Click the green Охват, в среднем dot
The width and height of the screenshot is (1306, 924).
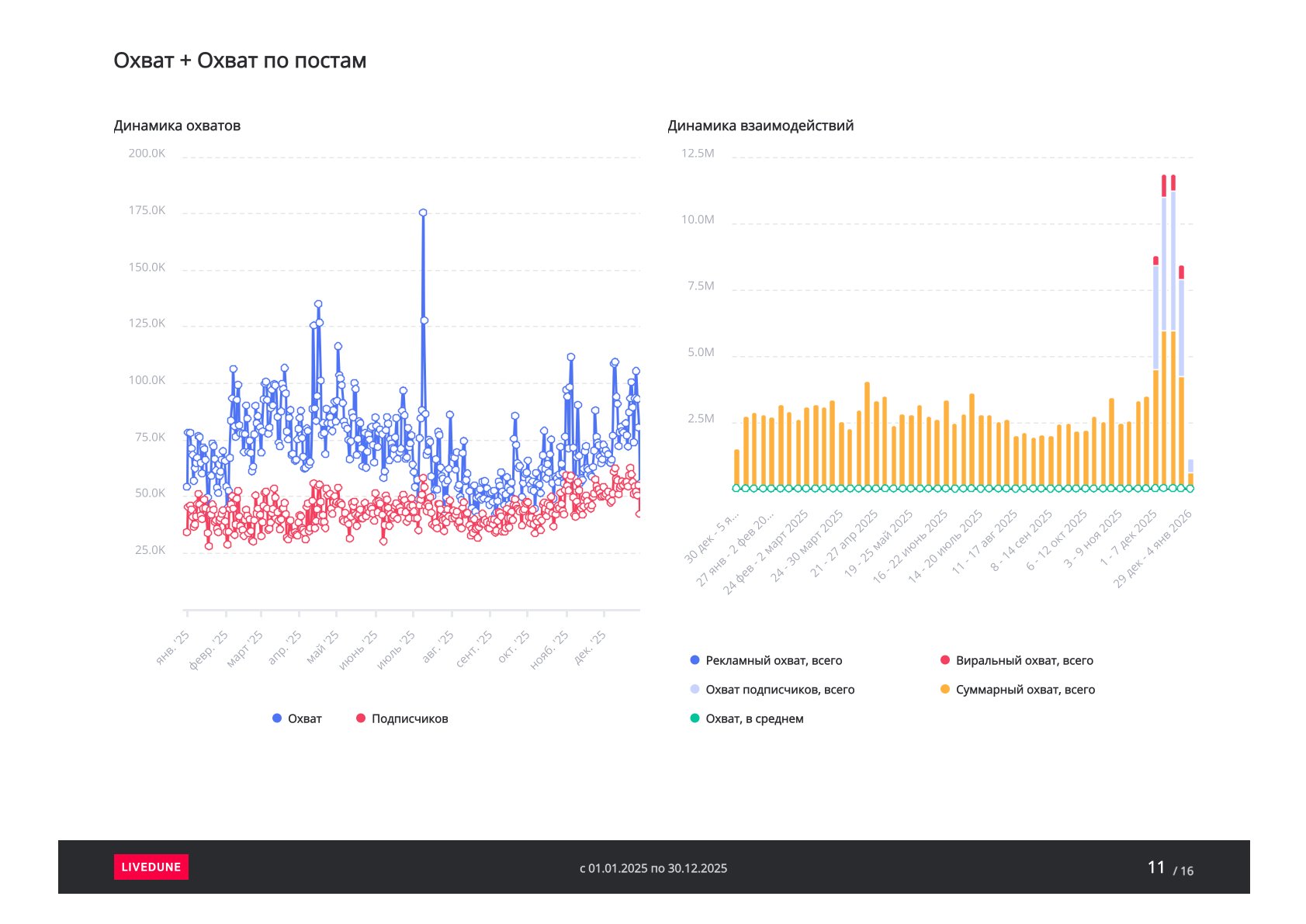(x=695, y=718)
